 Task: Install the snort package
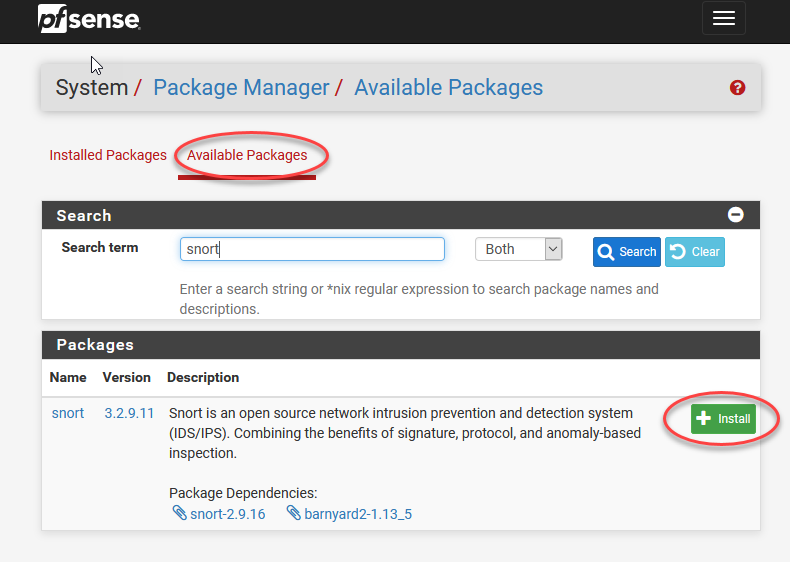click(723, 418)
